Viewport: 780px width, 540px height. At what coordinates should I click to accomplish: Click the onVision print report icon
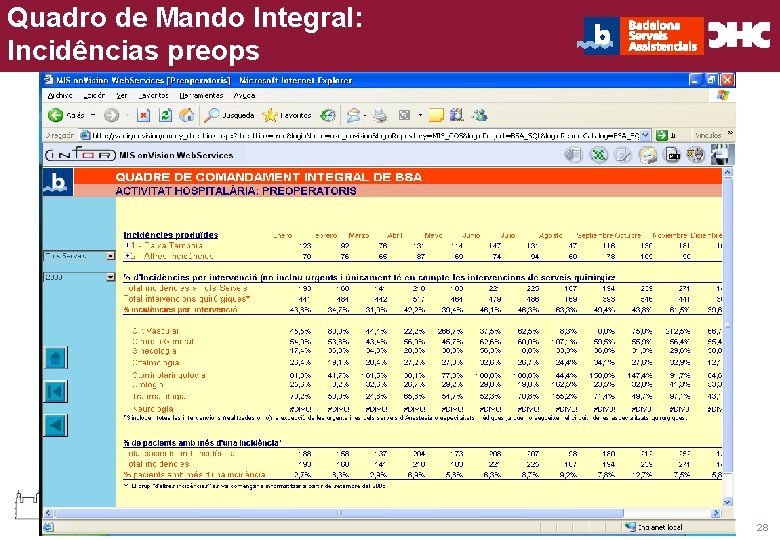point(647,155)
